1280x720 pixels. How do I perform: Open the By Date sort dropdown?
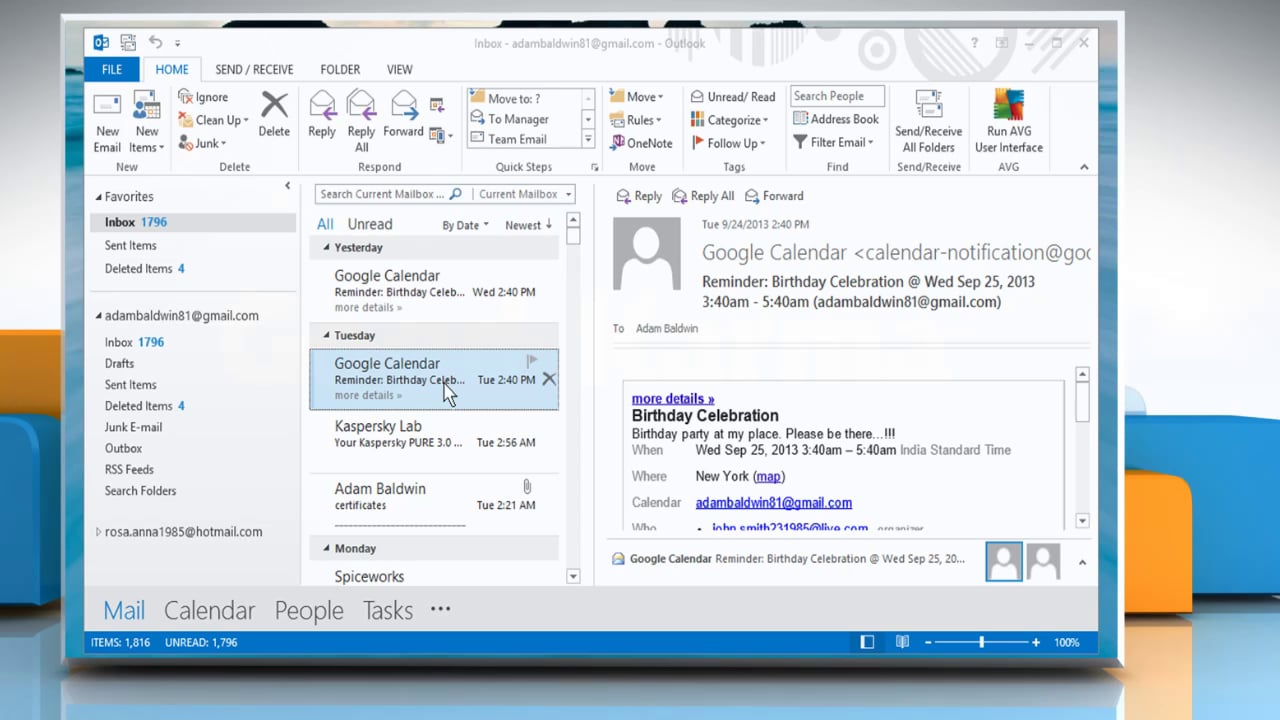tap(466, 225)
